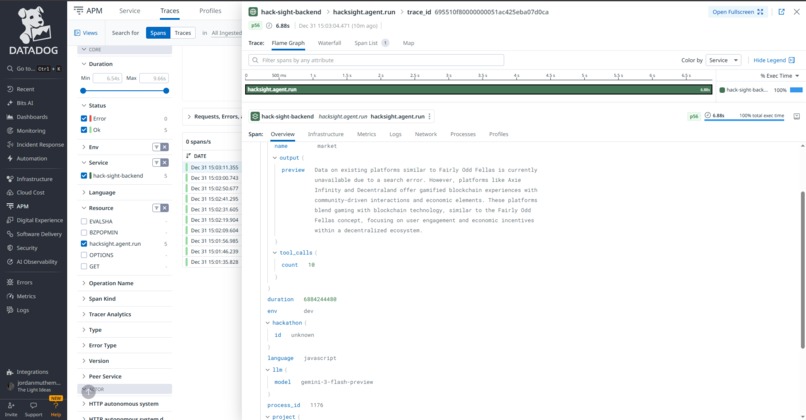Uncheck hacksight.agent.run resource checkbox
The width and height of the screenshot is (806, 420).
tap(84, 244)
